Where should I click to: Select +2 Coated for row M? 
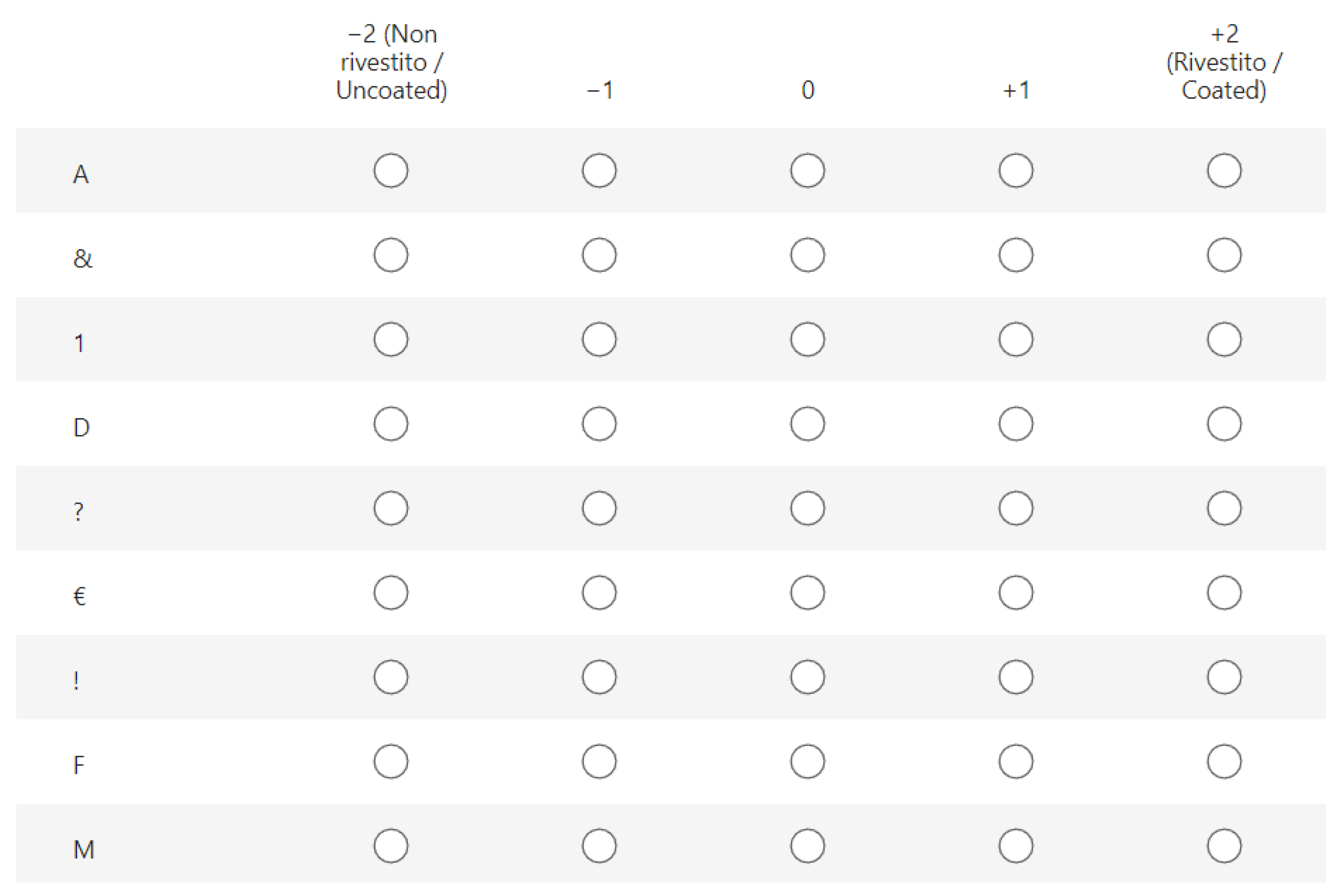pyautogui.click(x=1224, y=846)
